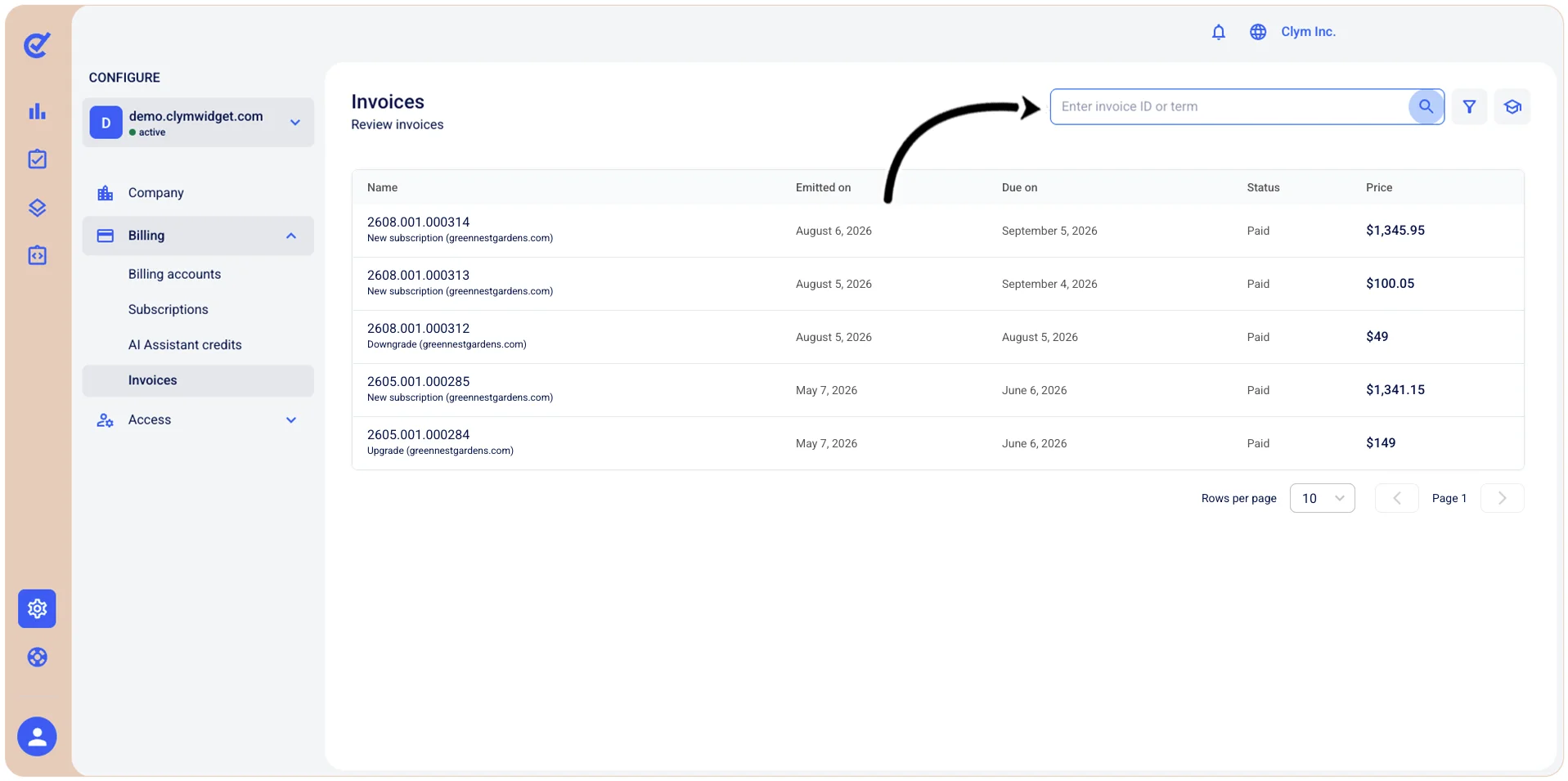
Task: Open AI Assistant credits
Action: point(185,345)
